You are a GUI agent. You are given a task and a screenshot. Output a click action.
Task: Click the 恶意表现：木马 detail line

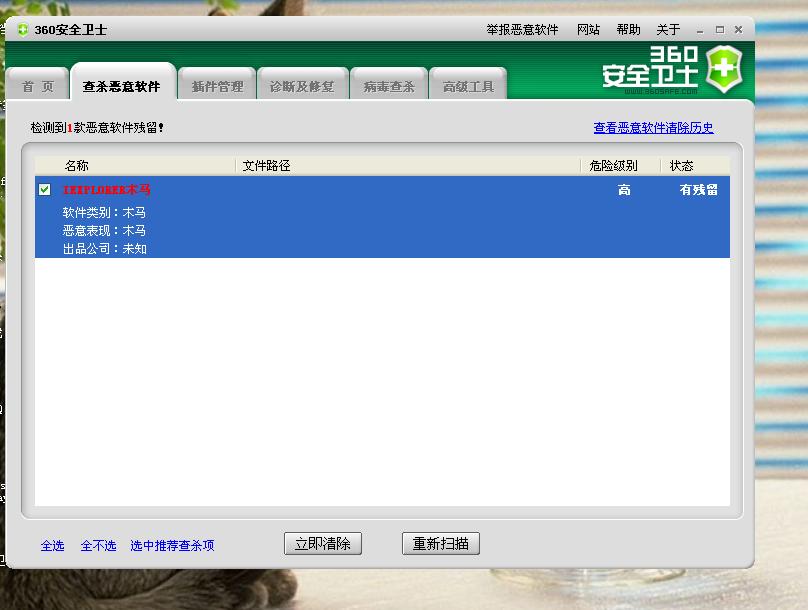coord(104,230)
